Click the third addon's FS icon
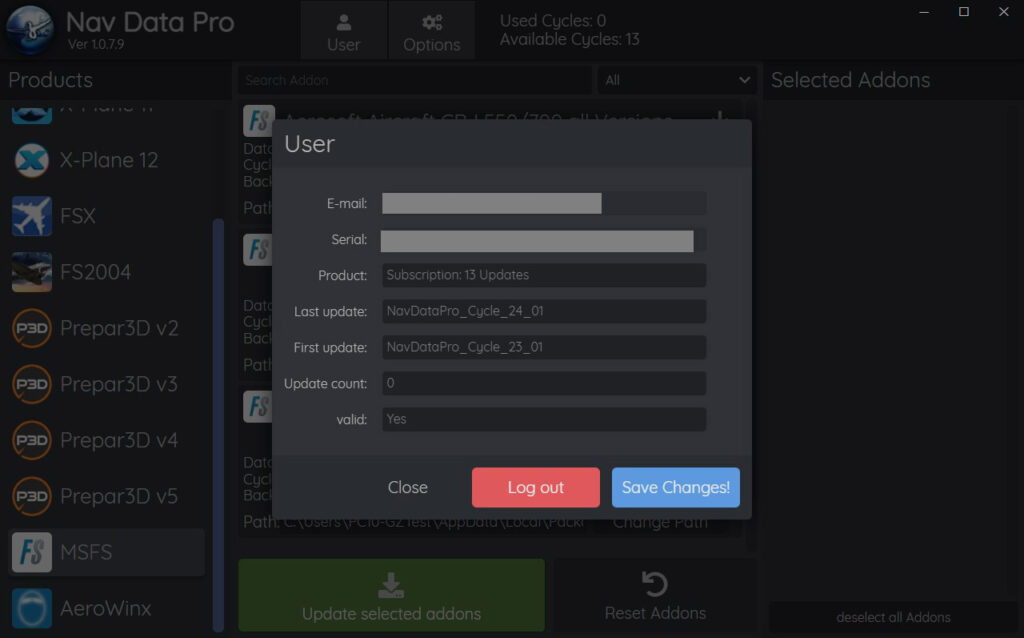The height and width of the screenshot is (638, 1024). [258, 406]
